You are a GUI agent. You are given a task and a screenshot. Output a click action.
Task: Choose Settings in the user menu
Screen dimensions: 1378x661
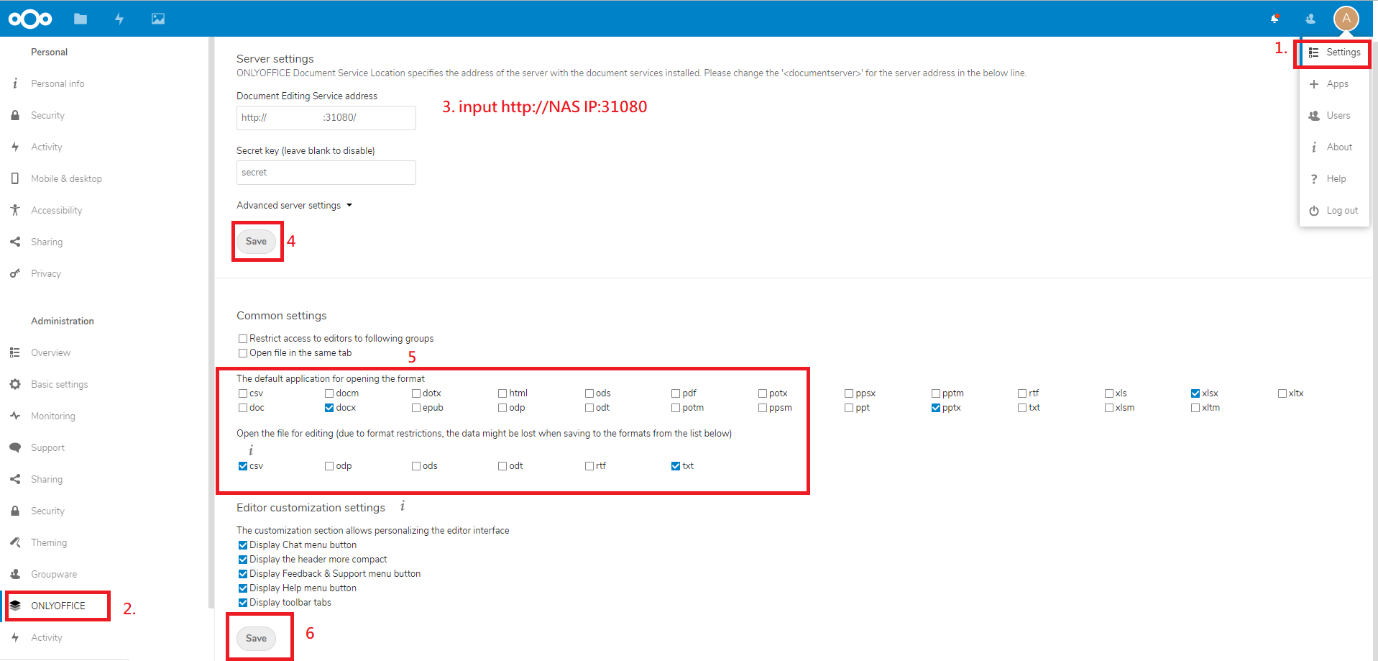coord(1334,52)
